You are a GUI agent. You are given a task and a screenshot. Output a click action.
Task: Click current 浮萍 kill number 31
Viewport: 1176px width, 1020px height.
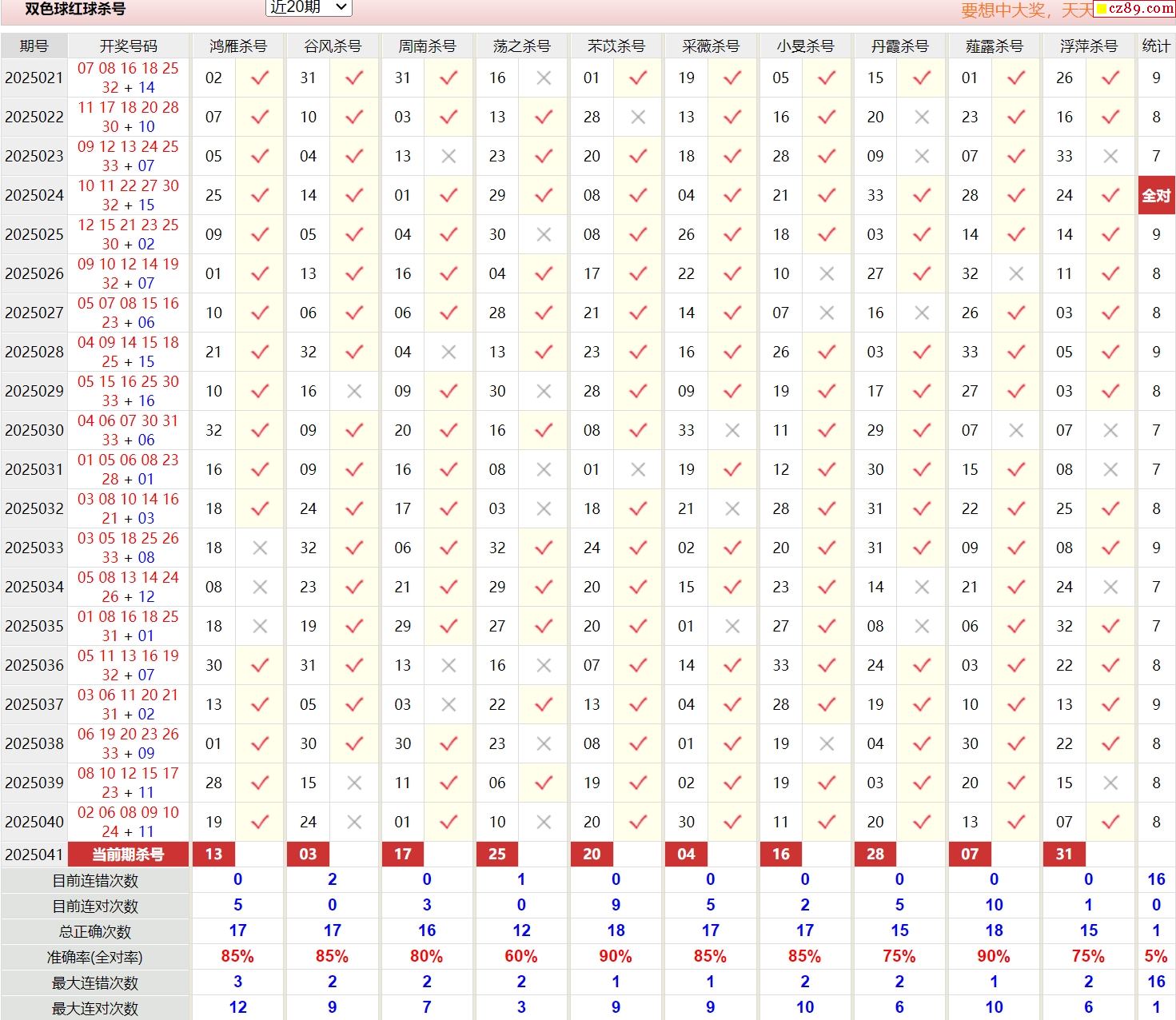(x=1064, y=854)
